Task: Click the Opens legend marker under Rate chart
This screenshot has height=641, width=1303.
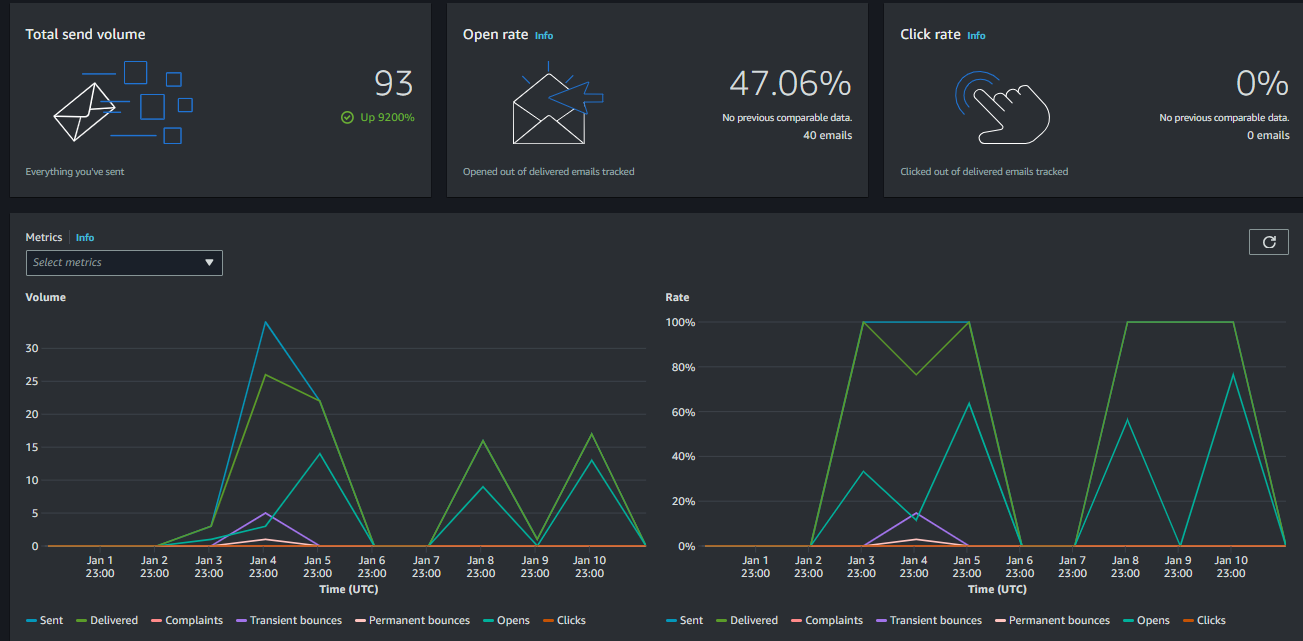Action: pos(1129,620)
